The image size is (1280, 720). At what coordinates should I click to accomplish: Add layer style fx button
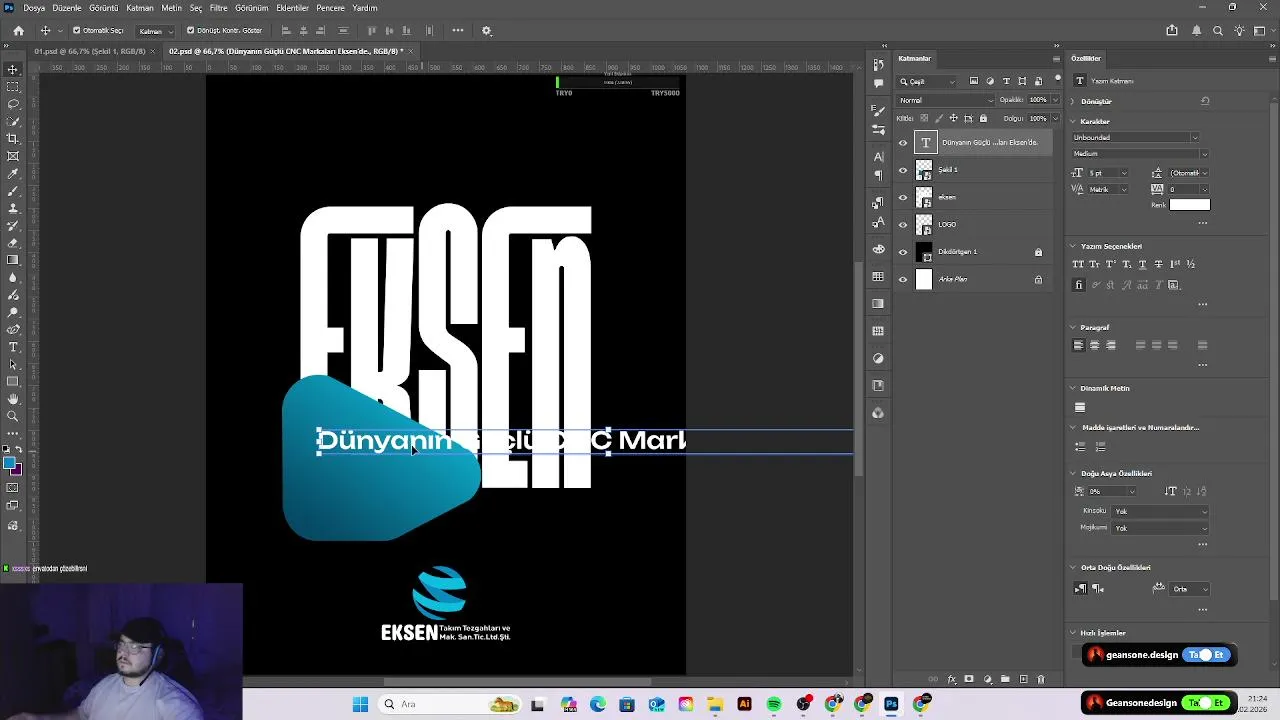(x=952, y=680)
